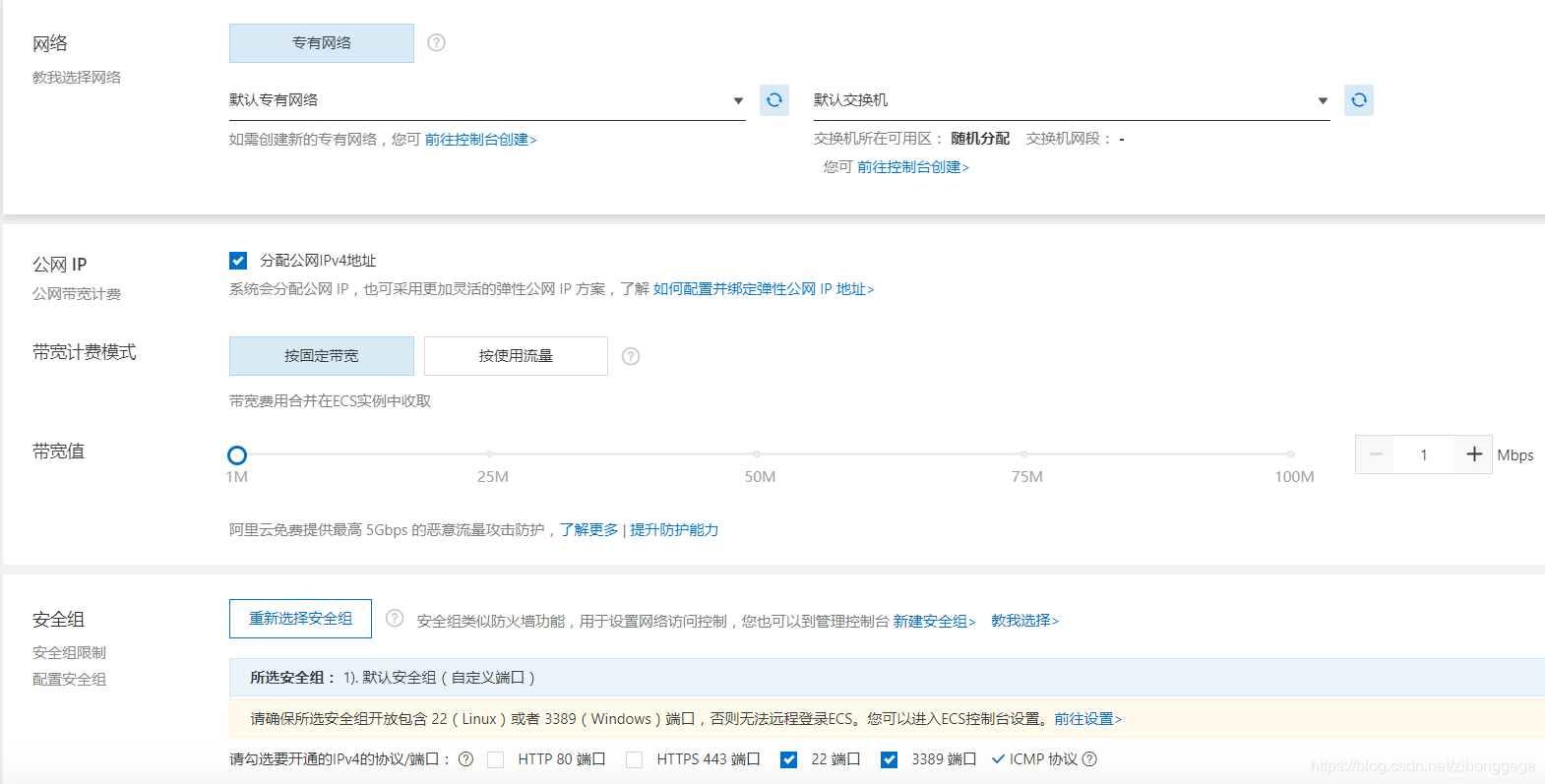Open help icon after ICMP 协议
The image size is (1545, 784).
click(1089, 759)
